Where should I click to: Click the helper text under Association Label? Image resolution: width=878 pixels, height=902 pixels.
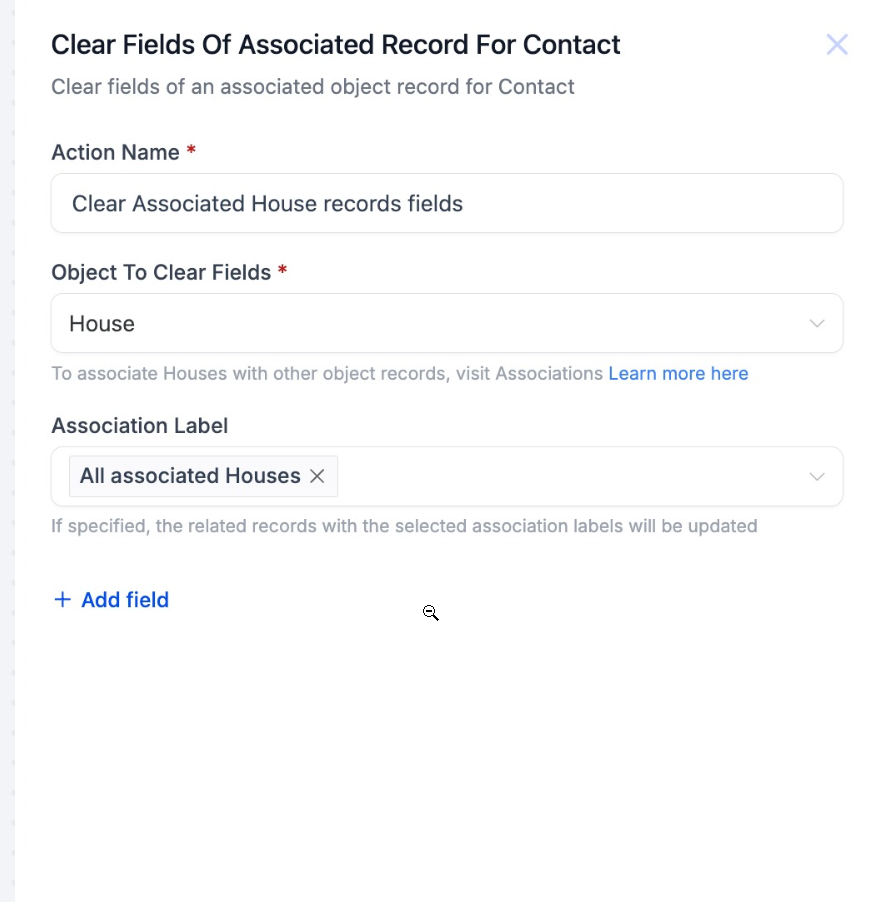click(x=403, y=526)
